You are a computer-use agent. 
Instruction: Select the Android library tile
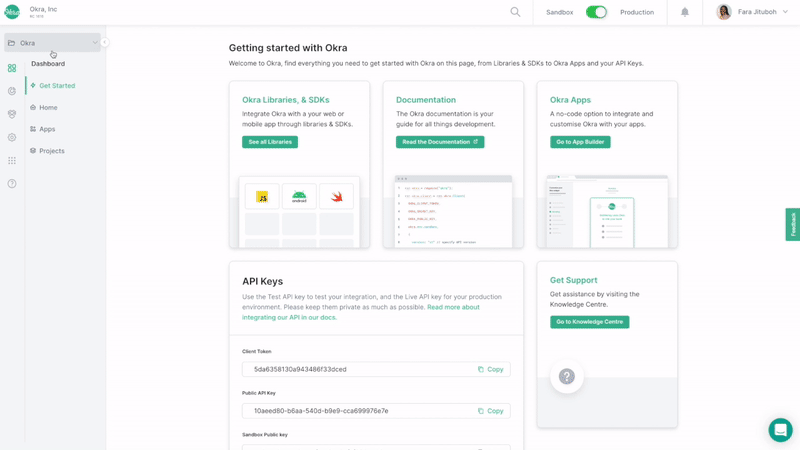(x=299, y=196)
